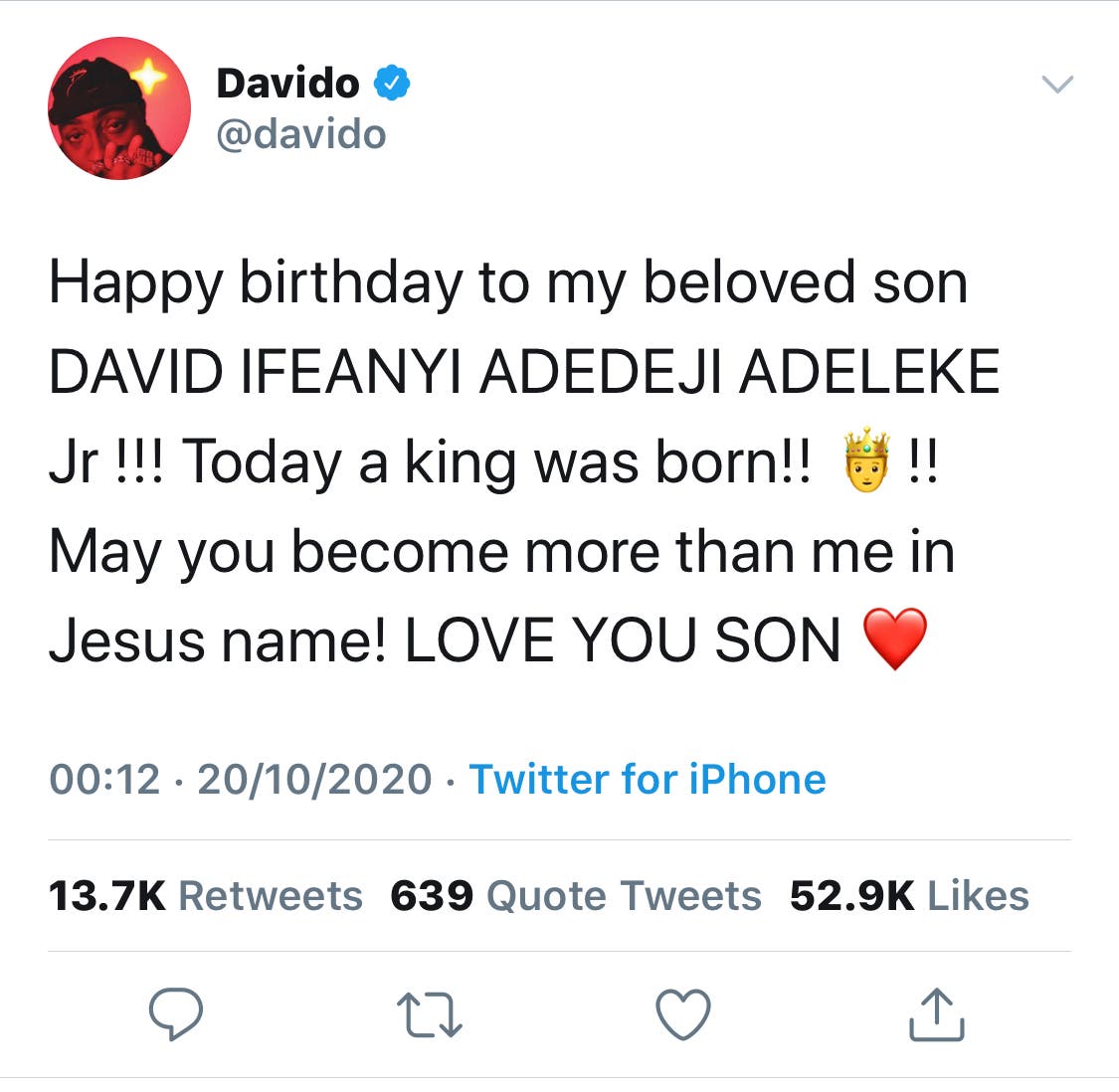This screenshot has height=1092, width=1119.
Task: Click the Twitter for iPhone source link
Action: [647, 779]
